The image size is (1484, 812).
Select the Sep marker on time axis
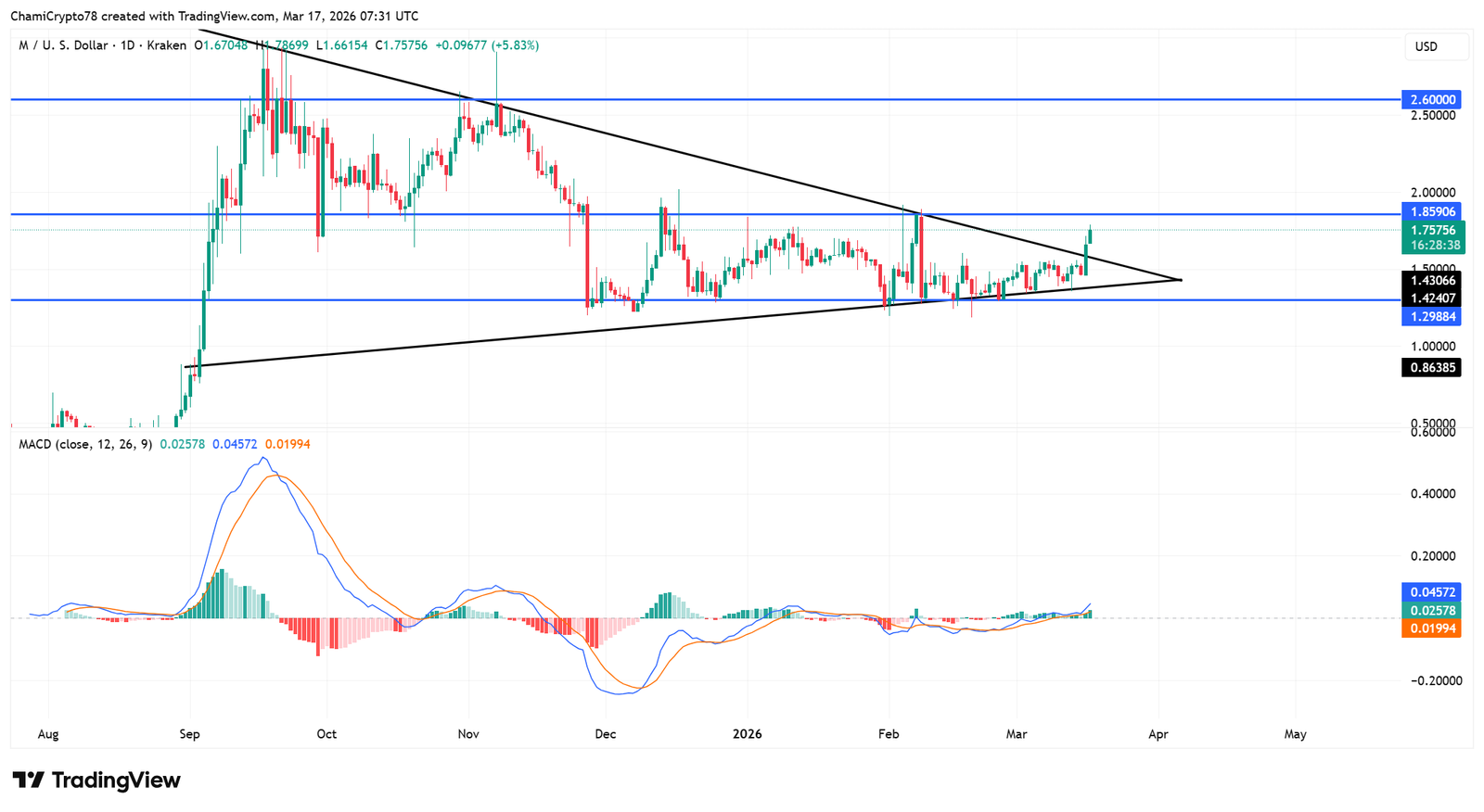[x=189, y=734]
